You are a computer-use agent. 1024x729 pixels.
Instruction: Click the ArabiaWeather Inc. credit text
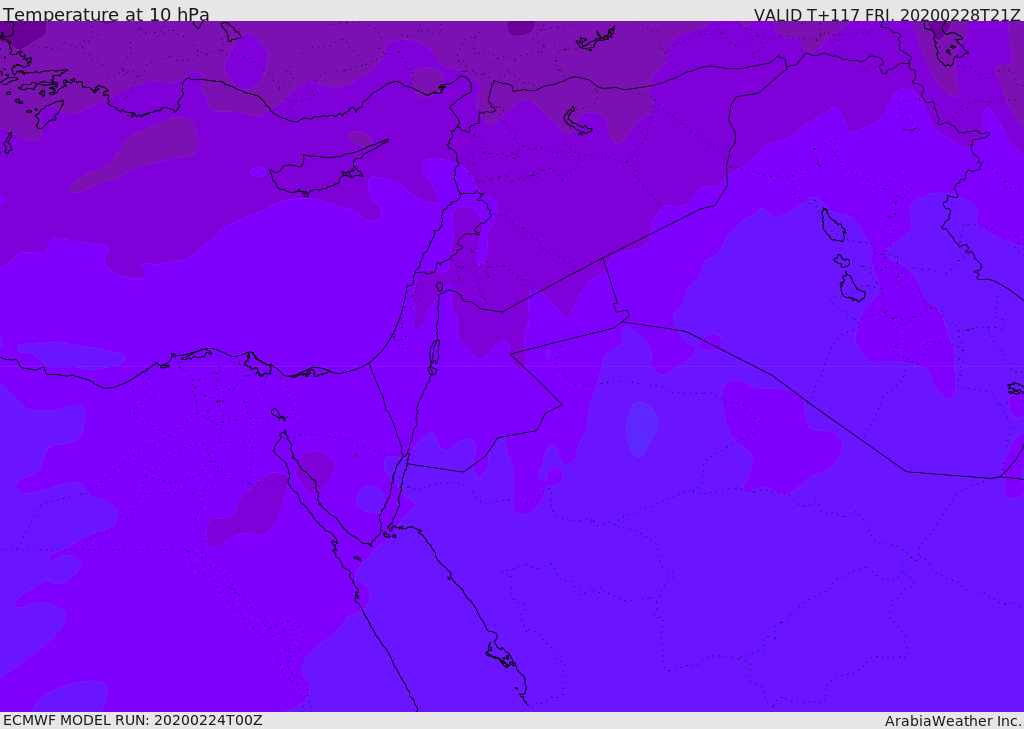click(x=953, y=721)
